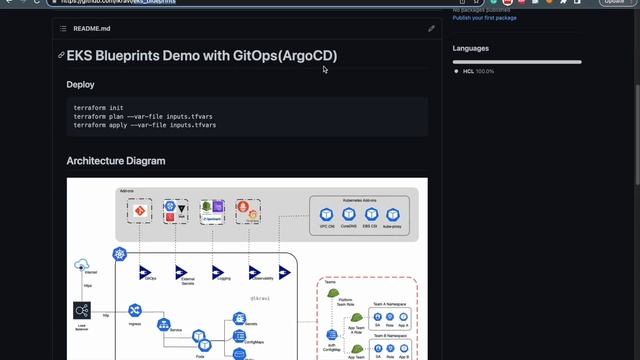Click the Kubernetes wheel icon in the diagram
The image size is (640, 360).
[x=120, y=254]
